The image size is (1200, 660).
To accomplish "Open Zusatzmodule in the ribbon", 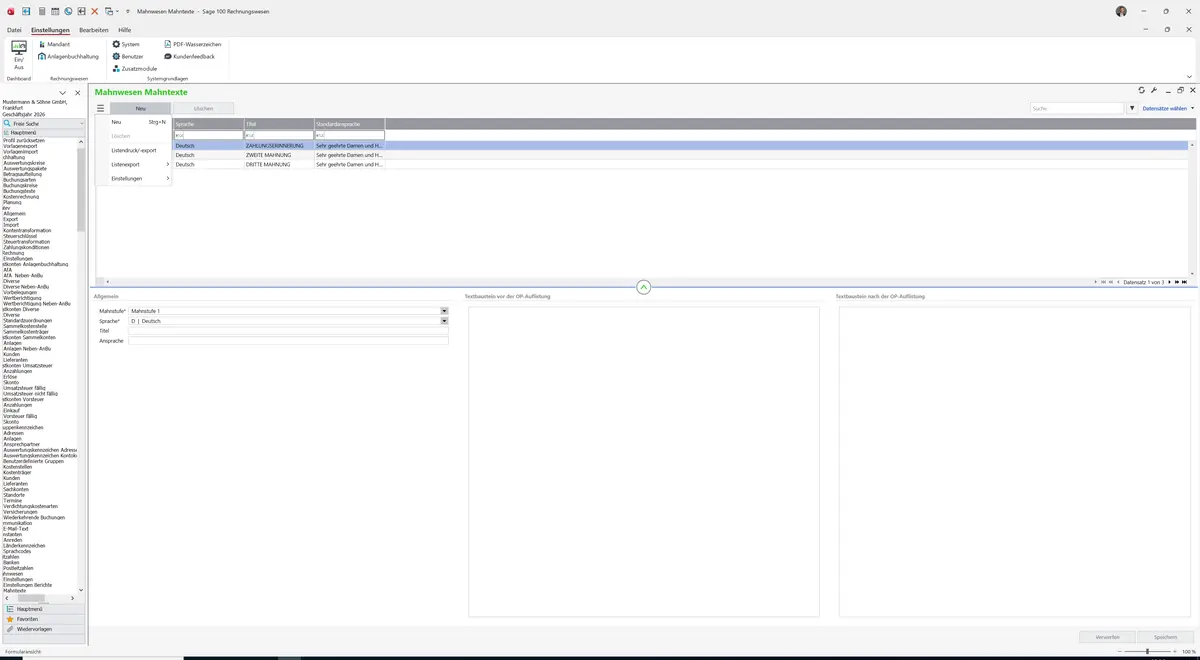I will tap(134, 68).
